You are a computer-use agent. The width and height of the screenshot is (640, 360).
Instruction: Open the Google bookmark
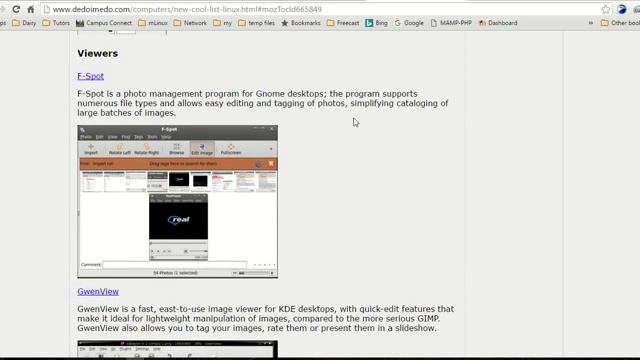click(x=409, y=23)
